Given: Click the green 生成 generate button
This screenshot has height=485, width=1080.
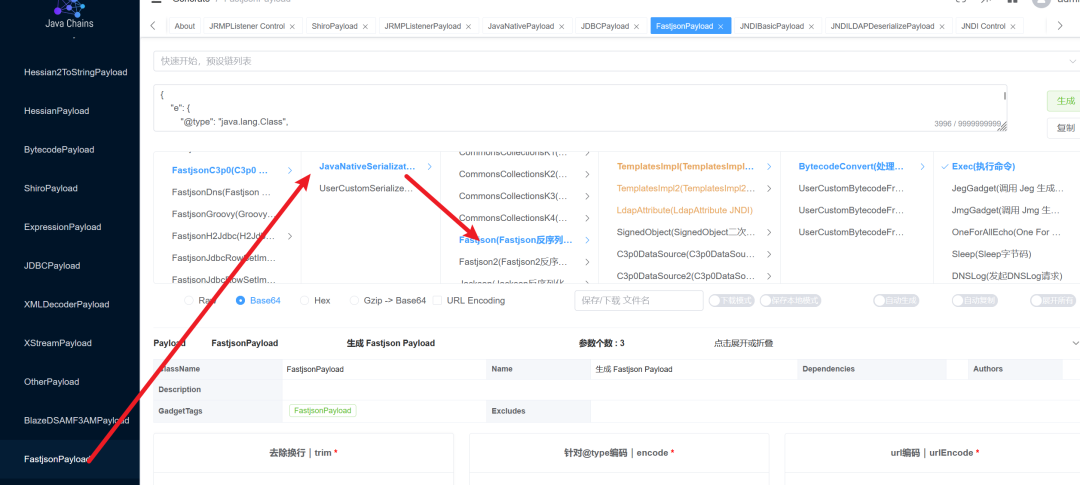Looking at the screenshot, I should pyautogui.click(x=1063, y=101).
